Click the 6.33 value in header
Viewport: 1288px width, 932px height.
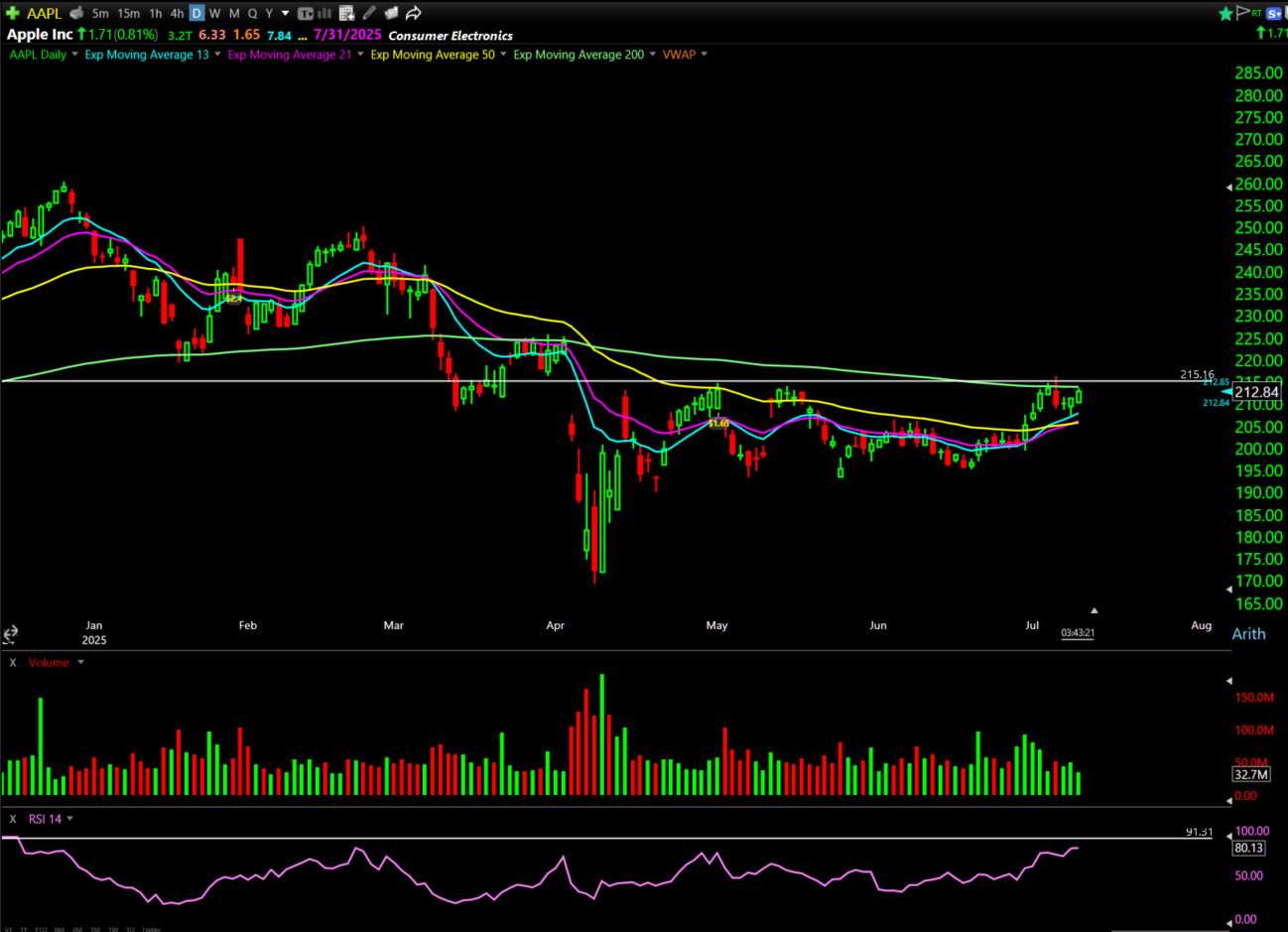212,34
